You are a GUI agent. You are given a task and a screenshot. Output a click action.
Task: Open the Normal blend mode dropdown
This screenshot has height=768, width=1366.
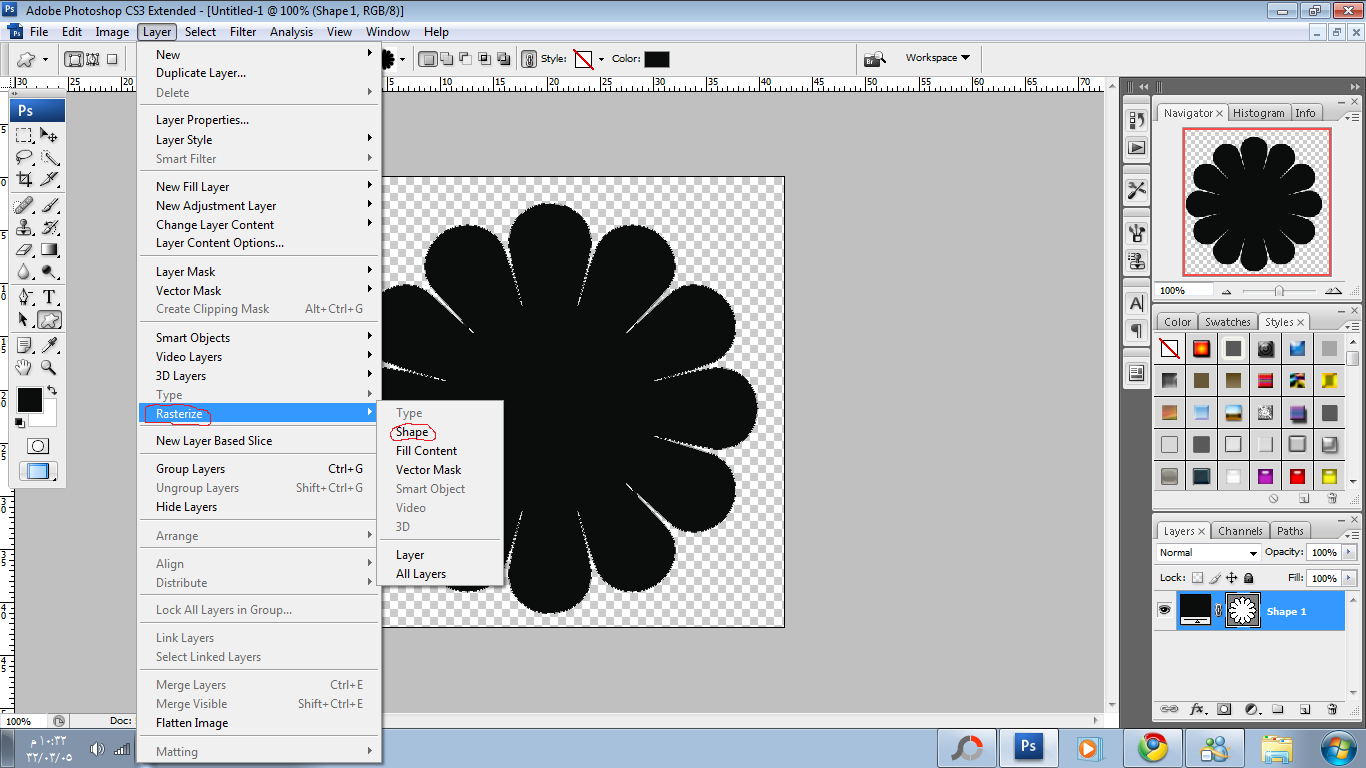[x=1208, y=553]
